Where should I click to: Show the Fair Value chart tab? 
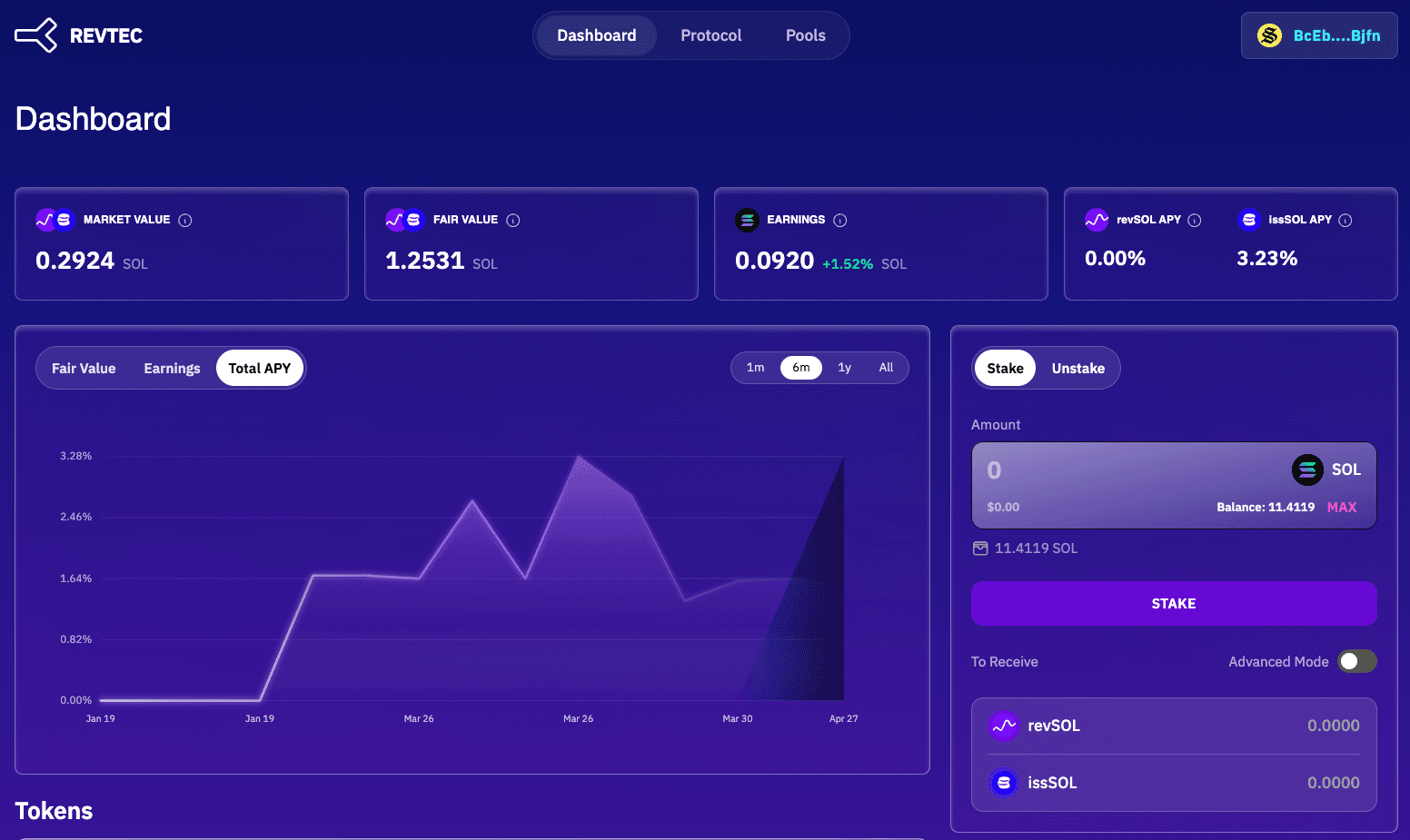(x=84, y=368)
